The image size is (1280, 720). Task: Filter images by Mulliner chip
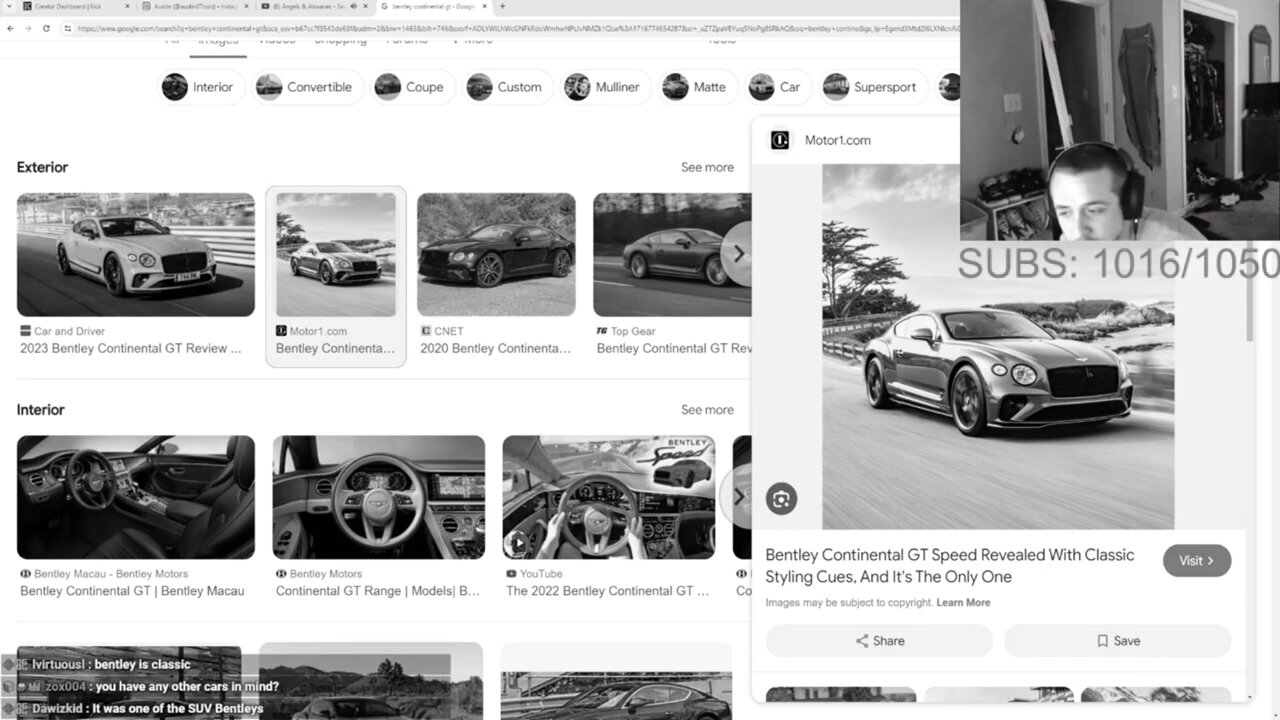(605, 87)
